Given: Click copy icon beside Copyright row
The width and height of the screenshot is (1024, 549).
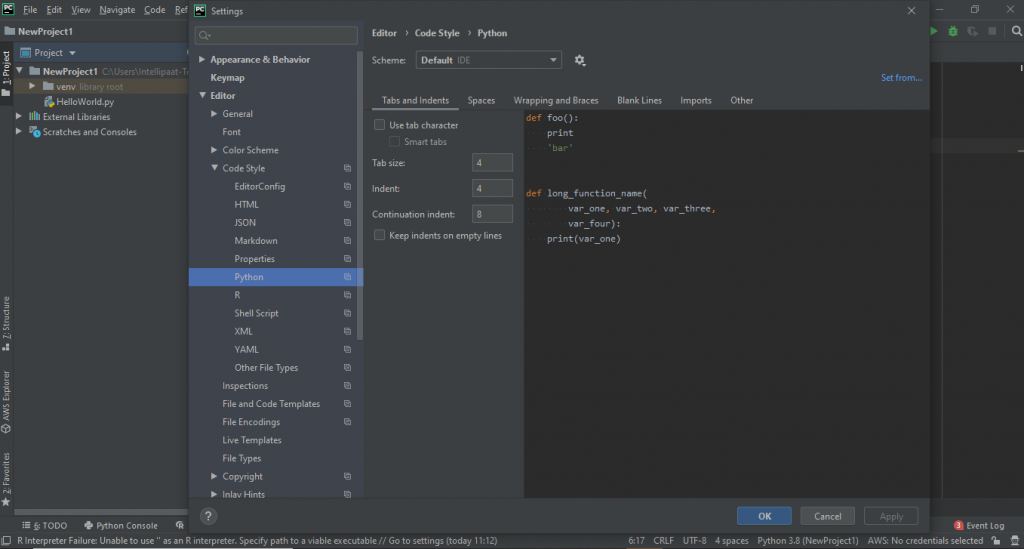Looking at the screenshot, I should (347, 477).
